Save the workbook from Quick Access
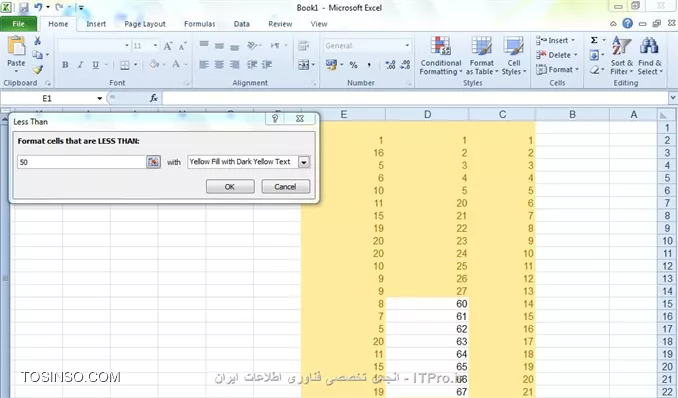 24,7
